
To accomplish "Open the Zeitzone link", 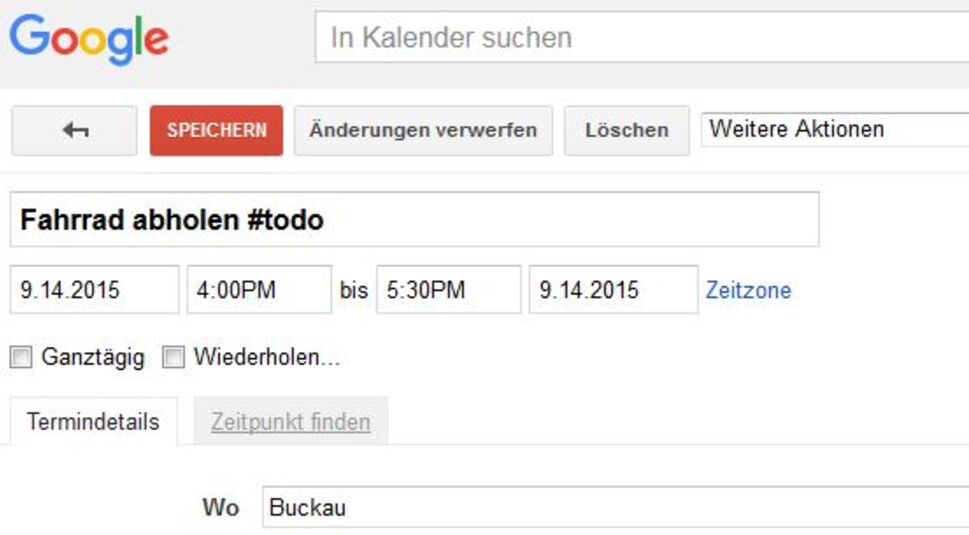I will [x=748, y=291].
